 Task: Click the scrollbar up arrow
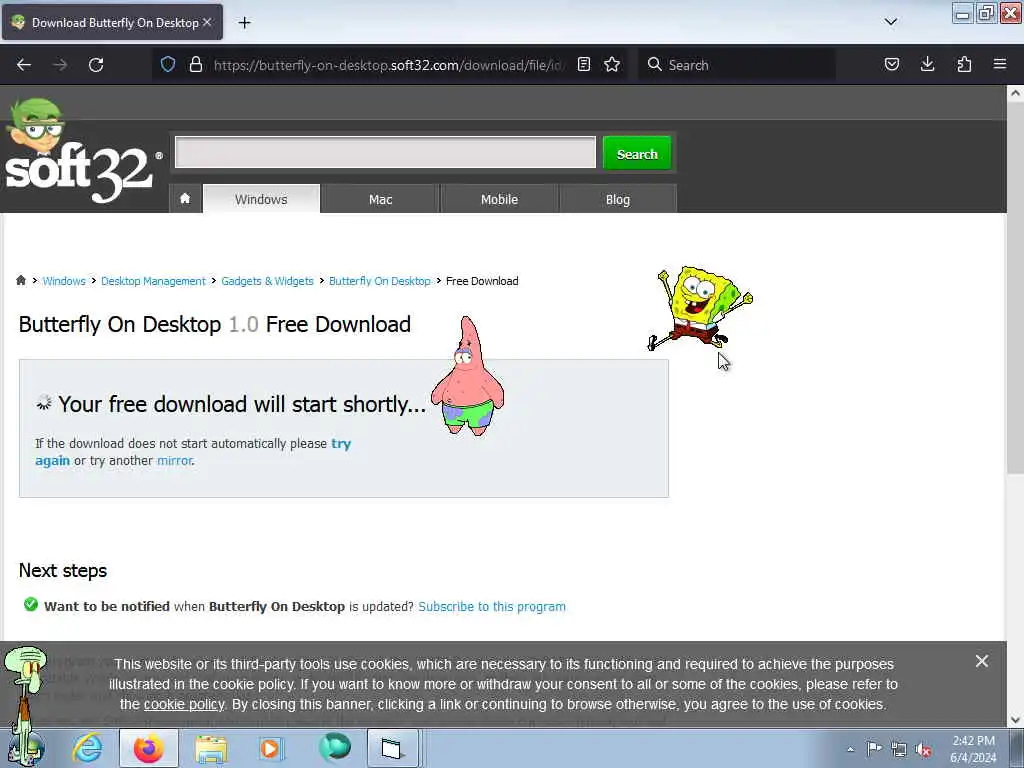tap(1015, 93)
